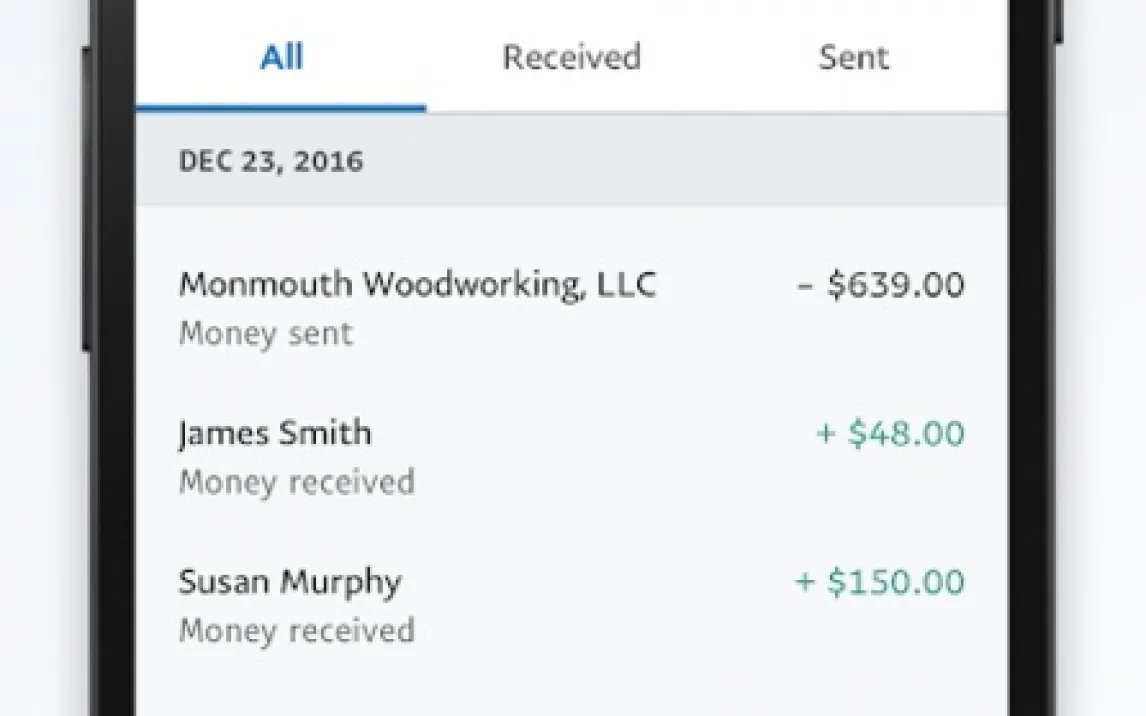Viewport: 1146px width, 716px height.
Task: Click the LLC text in Monmouth entry
Action: 626,285
